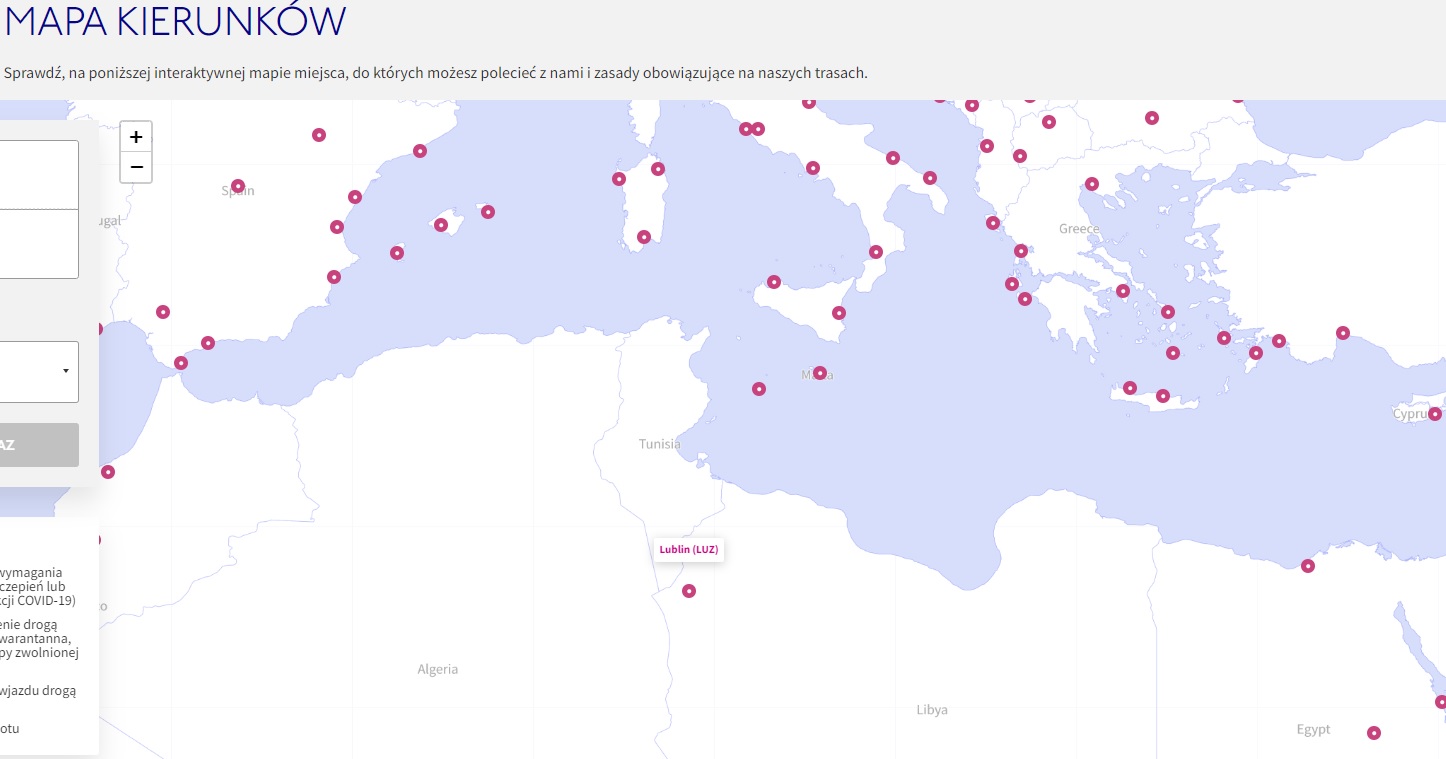Select the marker near Athens
1446x759 pixels.
tap(1123, 291)
